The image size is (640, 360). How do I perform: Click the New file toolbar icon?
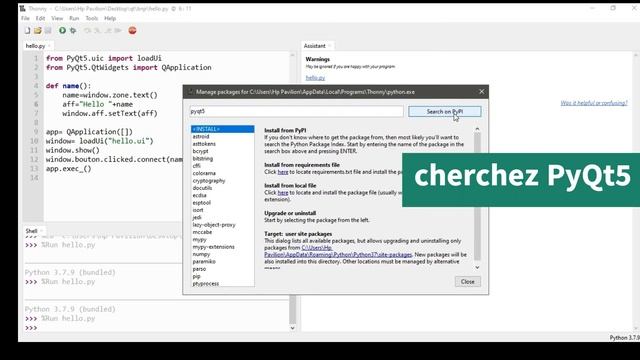pos(27,31)
